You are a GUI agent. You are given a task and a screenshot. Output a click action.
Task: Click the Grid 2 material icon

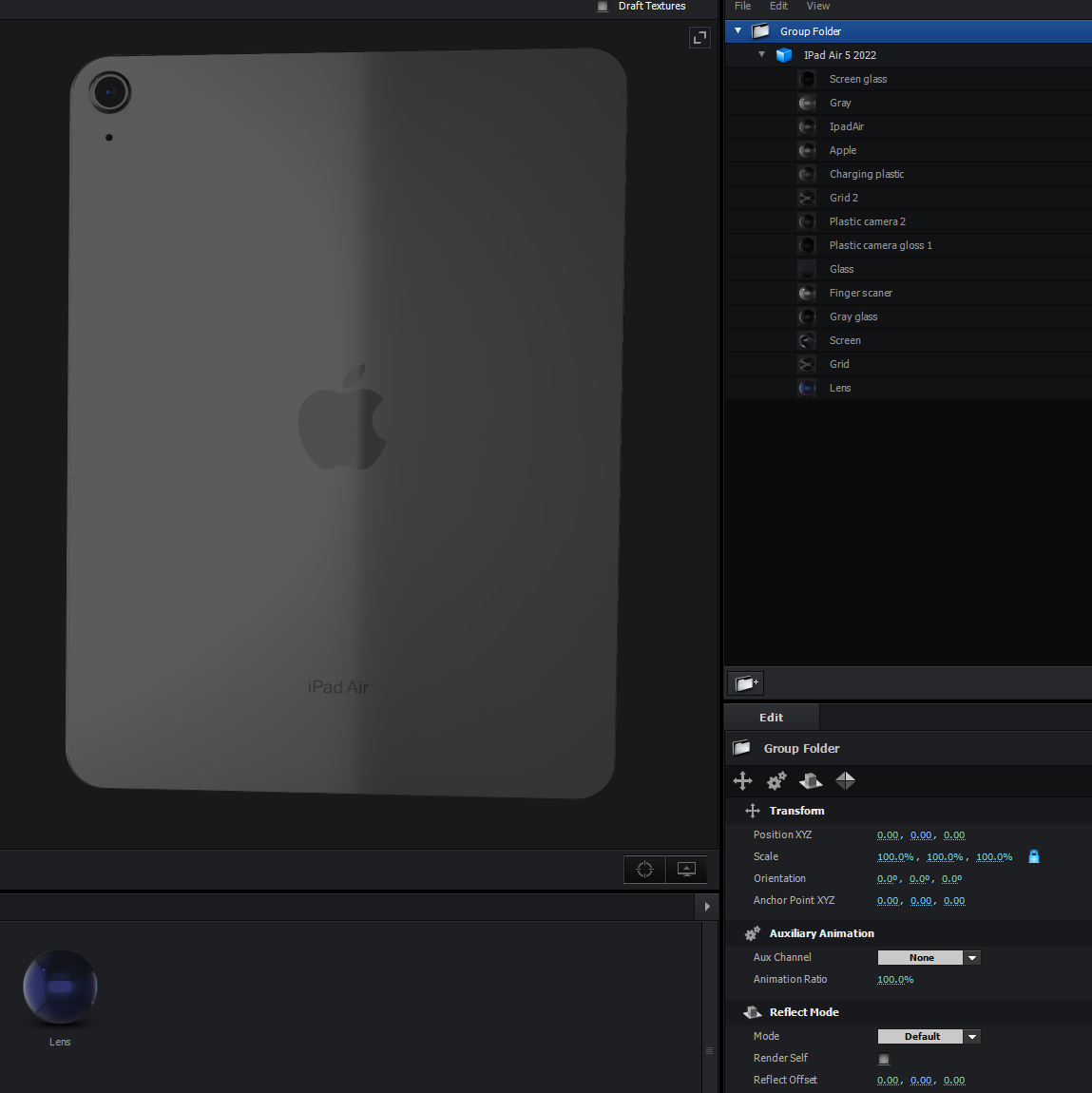pyautogui.click(x=807, y=198)
